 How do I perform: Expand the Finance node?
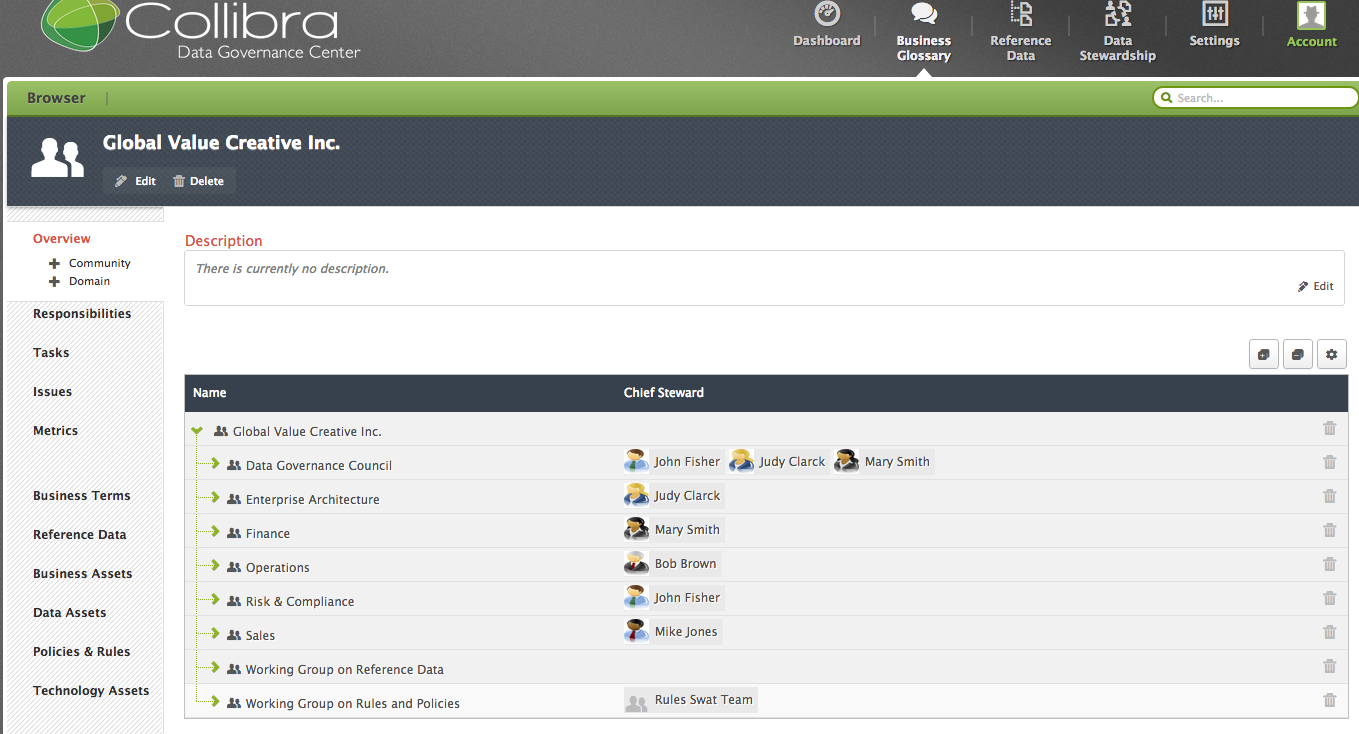(215, 532)
